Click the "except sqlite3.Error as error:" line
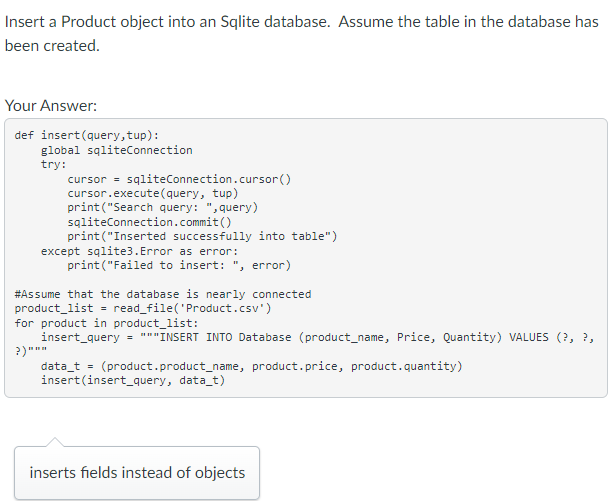Screen dimensions: 613x501 (x=139, y=251)
